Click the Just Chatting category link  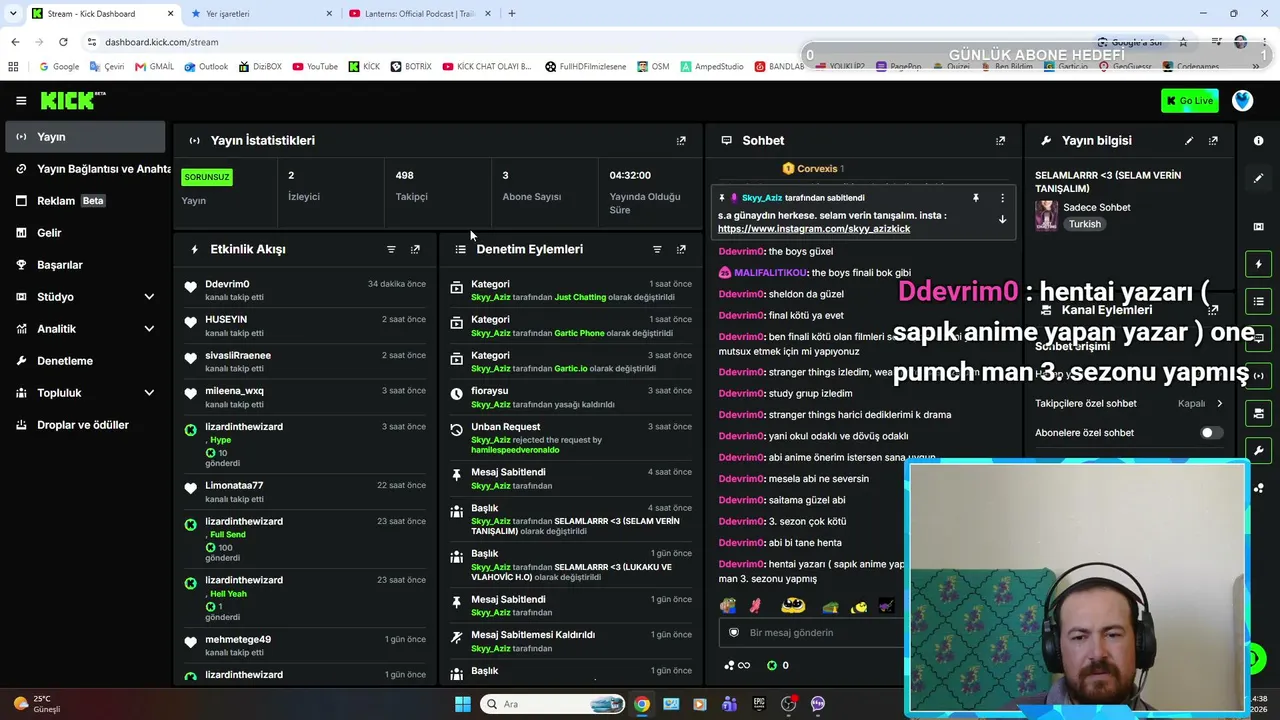coord(580,298)
